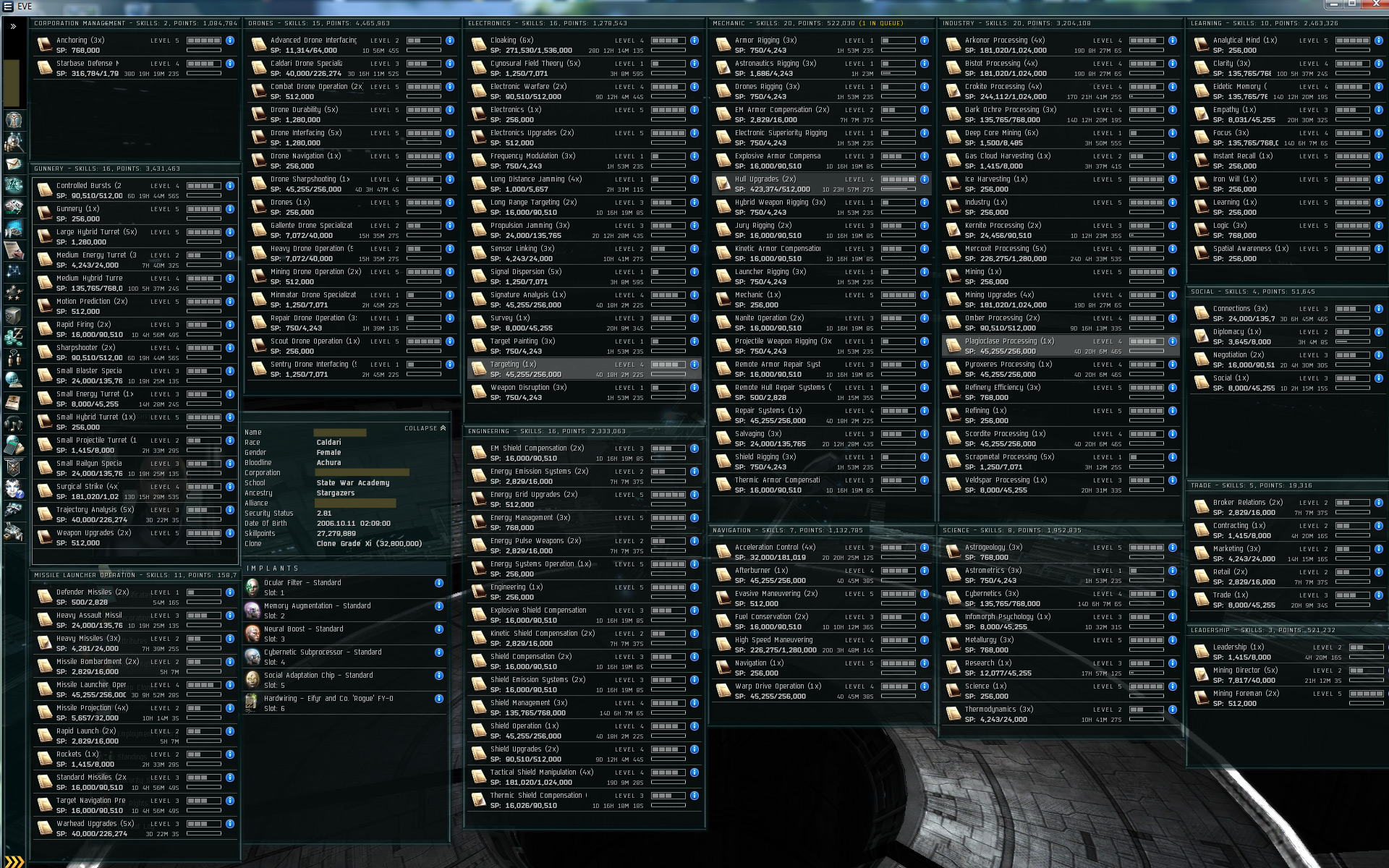1389x868 pixels.
Task: Open the help face icon with question mark
Action: [14, 489]
